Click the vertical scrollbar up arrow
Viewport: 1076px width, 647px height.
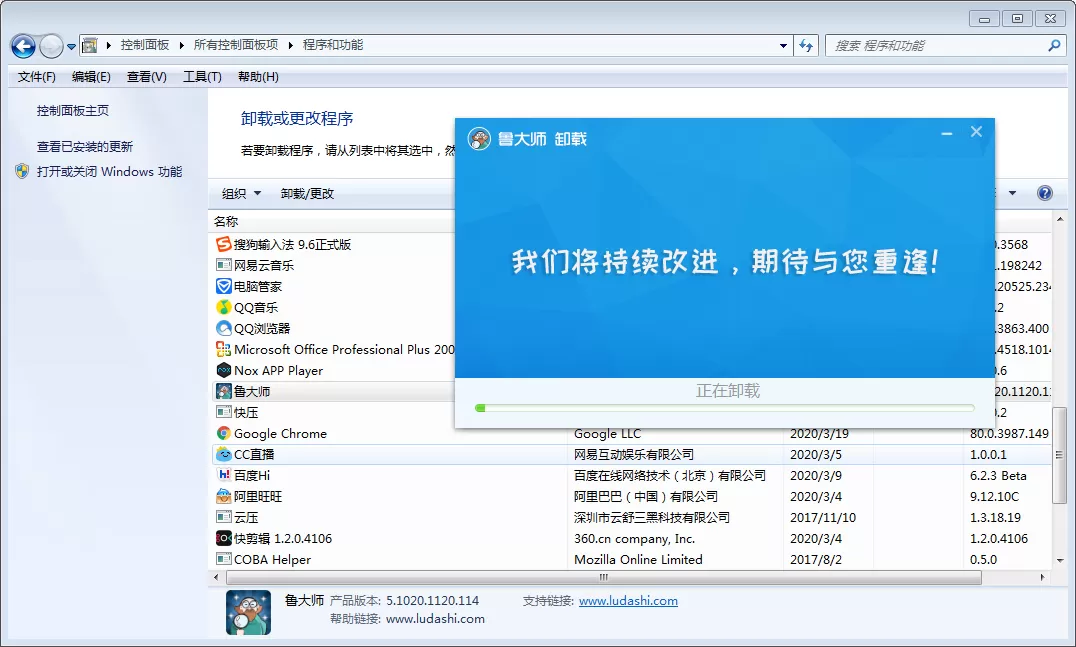[1060, 220]
